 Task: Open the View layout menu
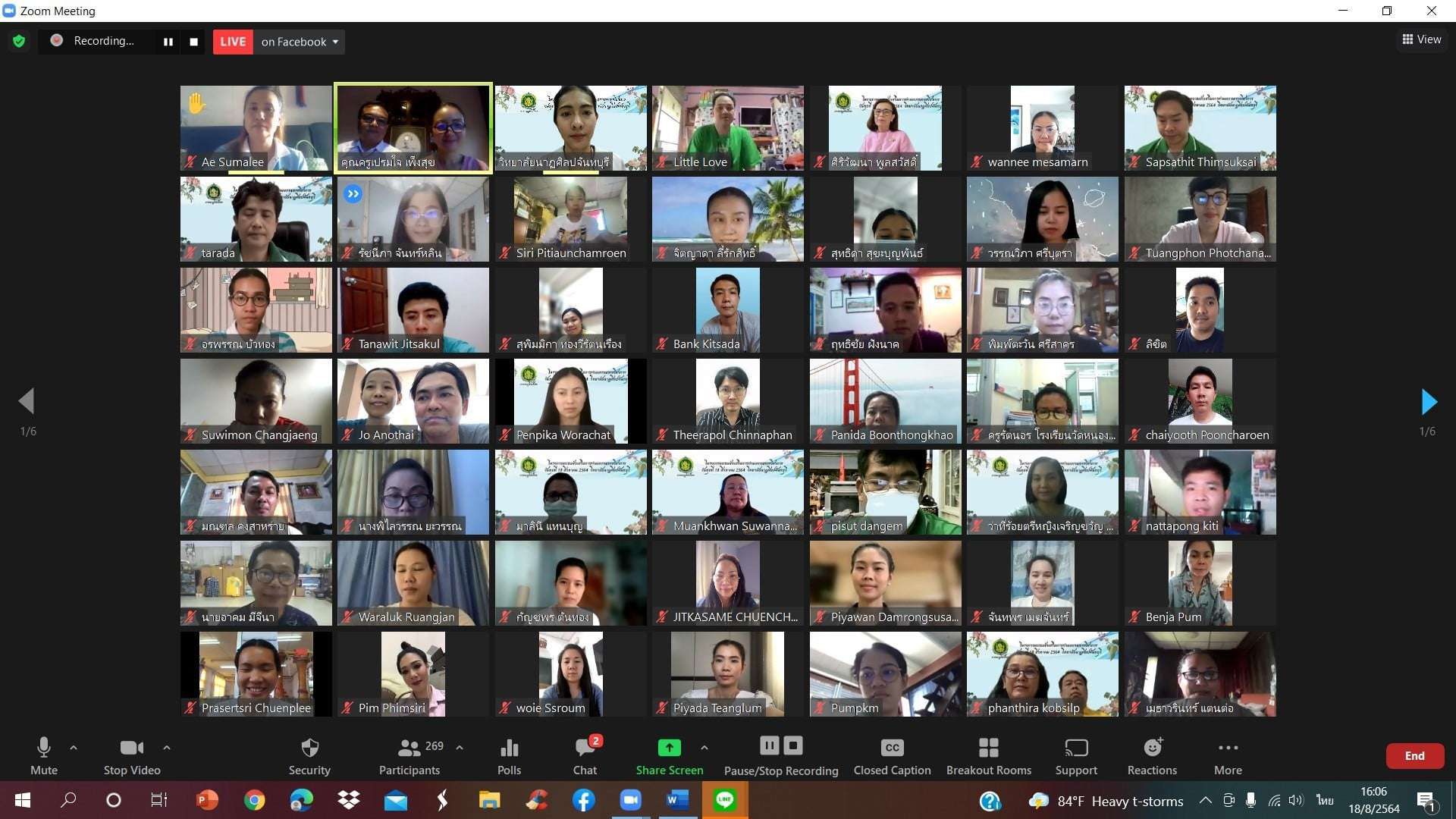point(1421,39)
